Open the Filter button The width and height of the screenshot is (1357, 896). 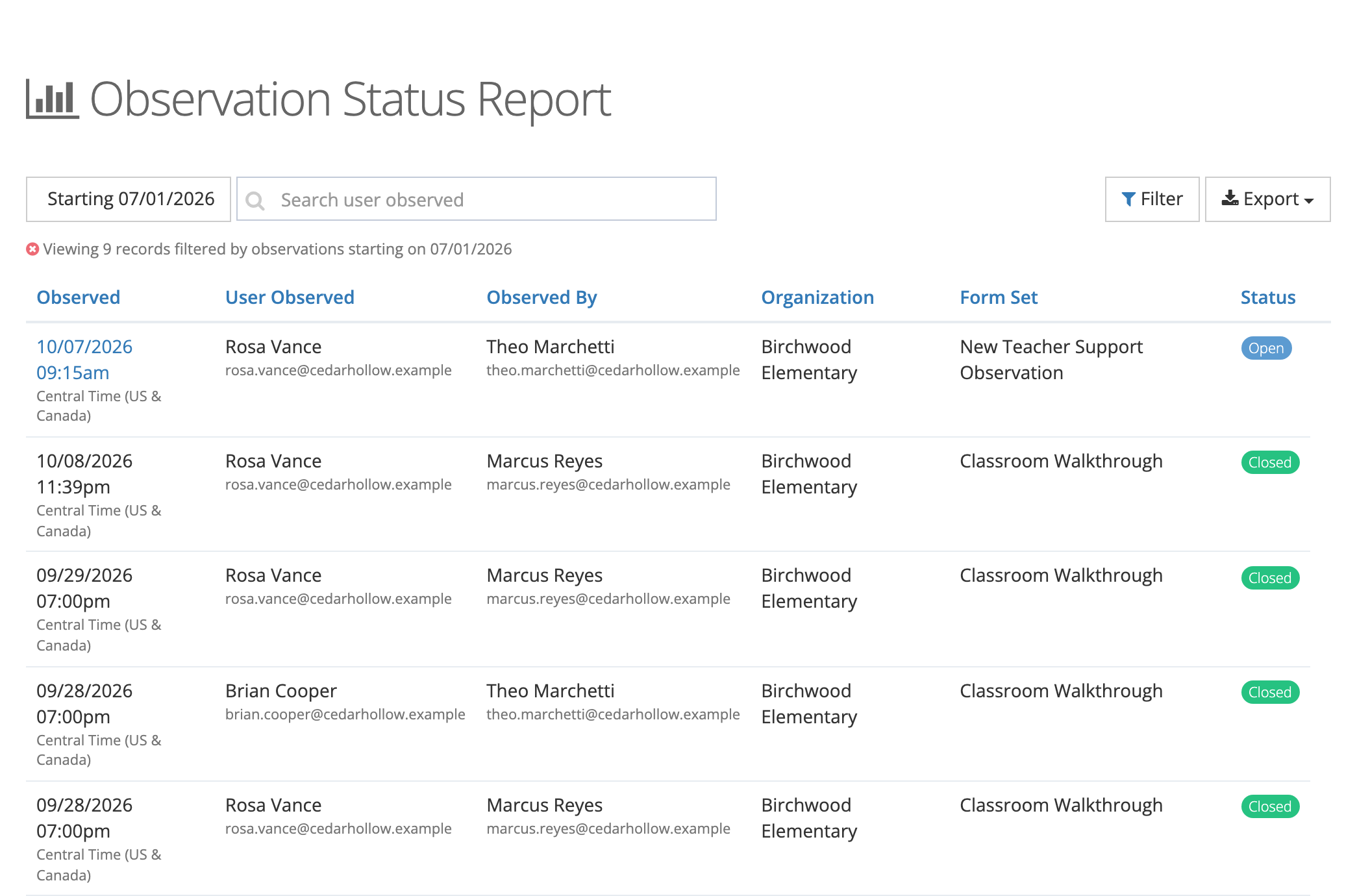pyautogui.click(x=1152, y=199)
